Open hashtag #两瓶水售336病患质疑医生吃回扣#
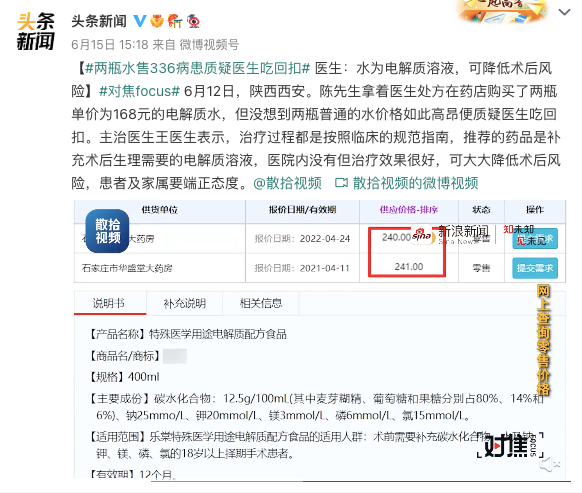 pos(197,68)
